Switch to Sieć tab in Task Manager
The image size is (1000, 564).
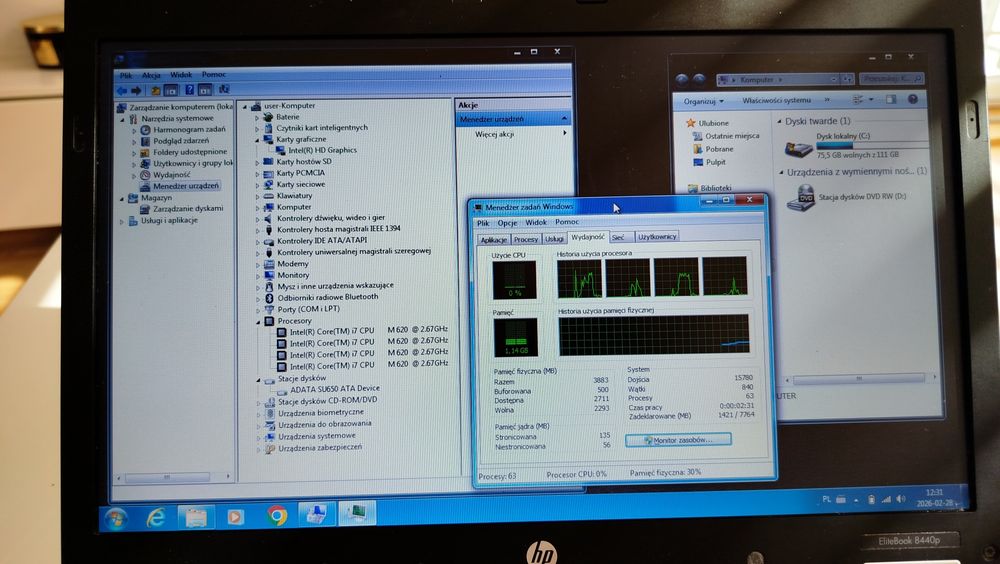[619, 237]
